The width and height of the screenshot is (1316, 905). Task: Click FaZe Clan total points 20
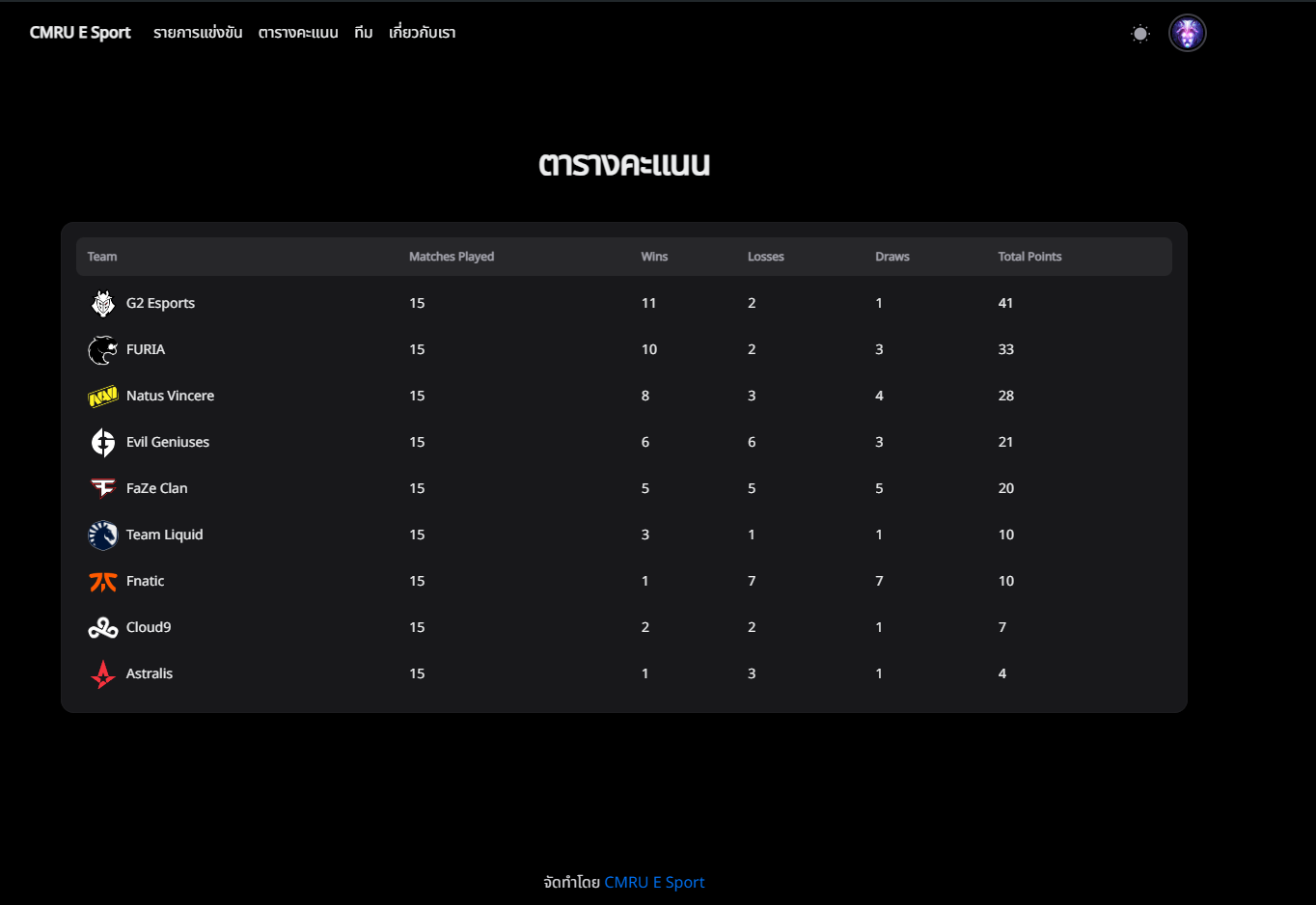click(x=1006, y=488)
